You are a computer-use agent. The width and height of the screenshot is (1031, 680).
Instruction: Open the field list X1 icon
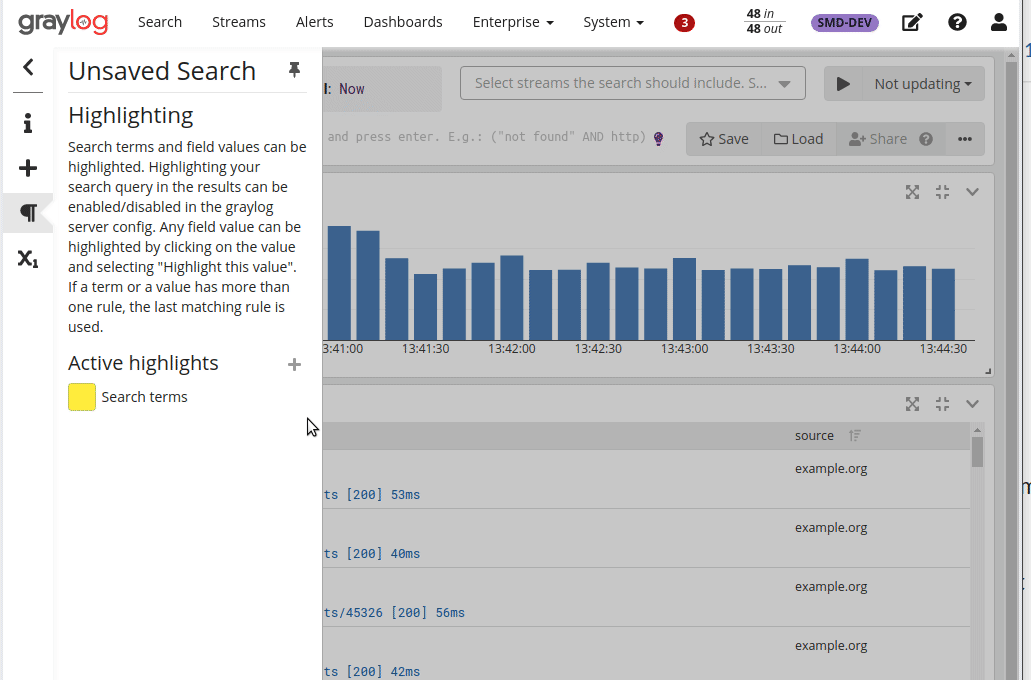tap(28, 258)
